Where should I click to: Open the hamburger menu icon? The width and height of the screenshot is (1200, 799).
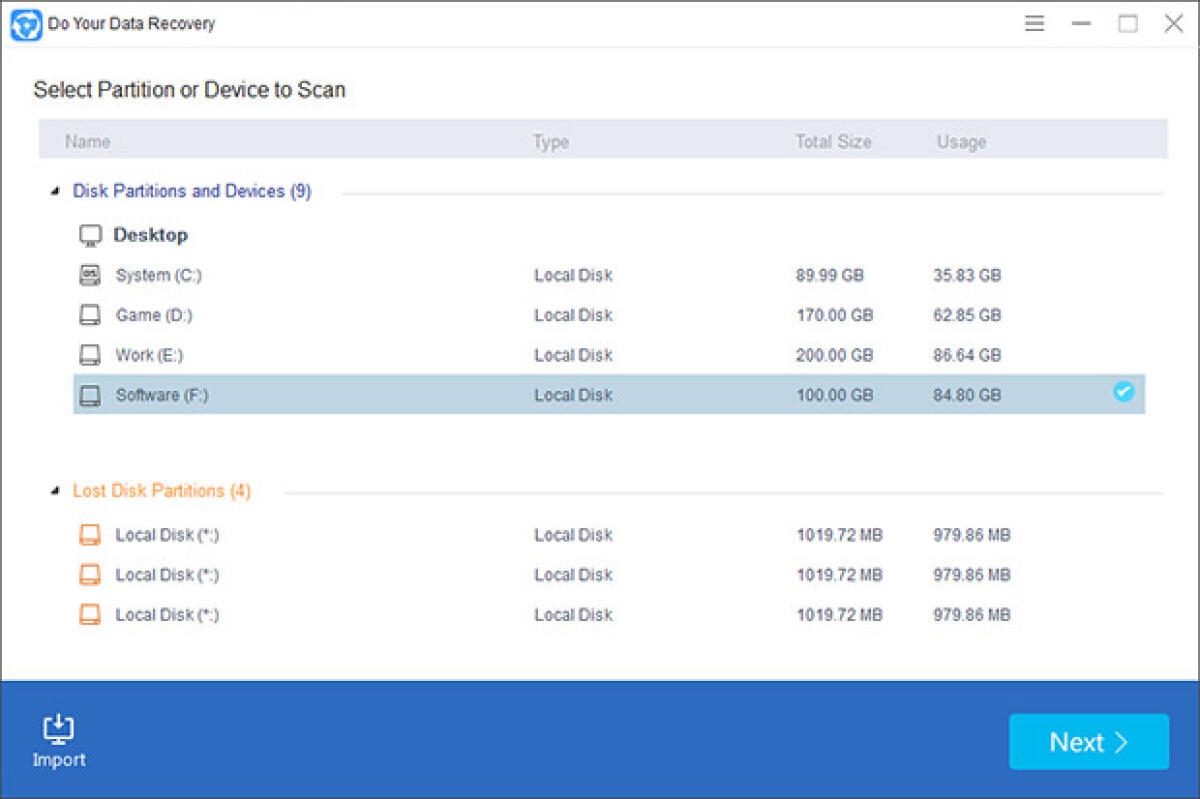click(1034, 23)
